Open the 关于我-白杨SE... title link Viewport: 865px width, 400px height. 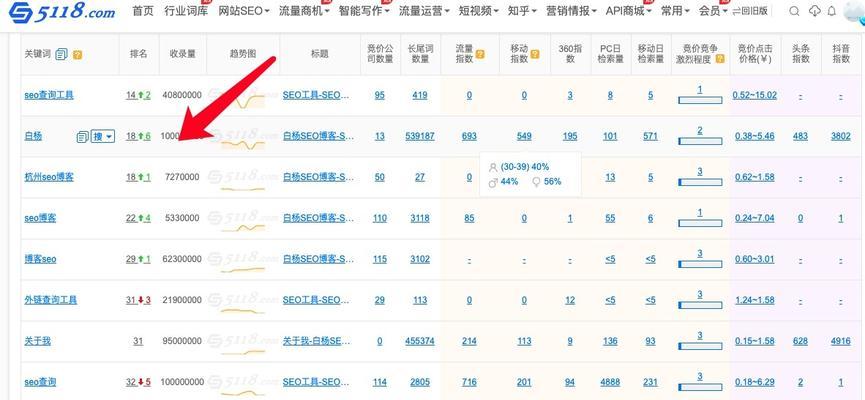click(x=317, y=341)
